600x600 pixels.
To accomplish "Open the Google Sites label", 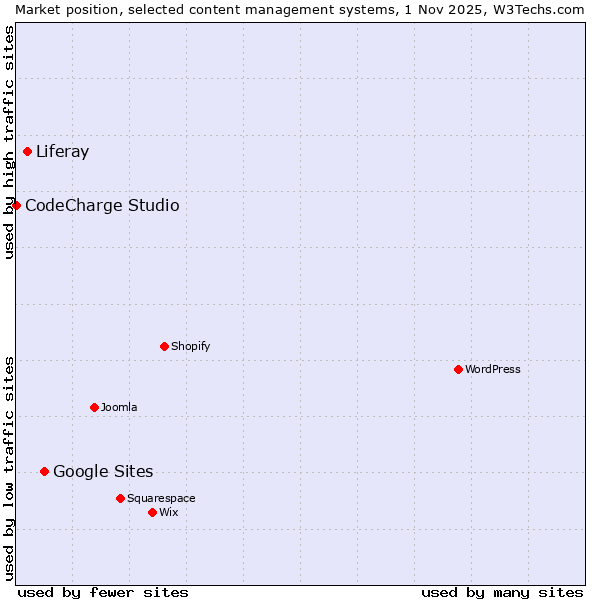I will [x=103, y=472].
